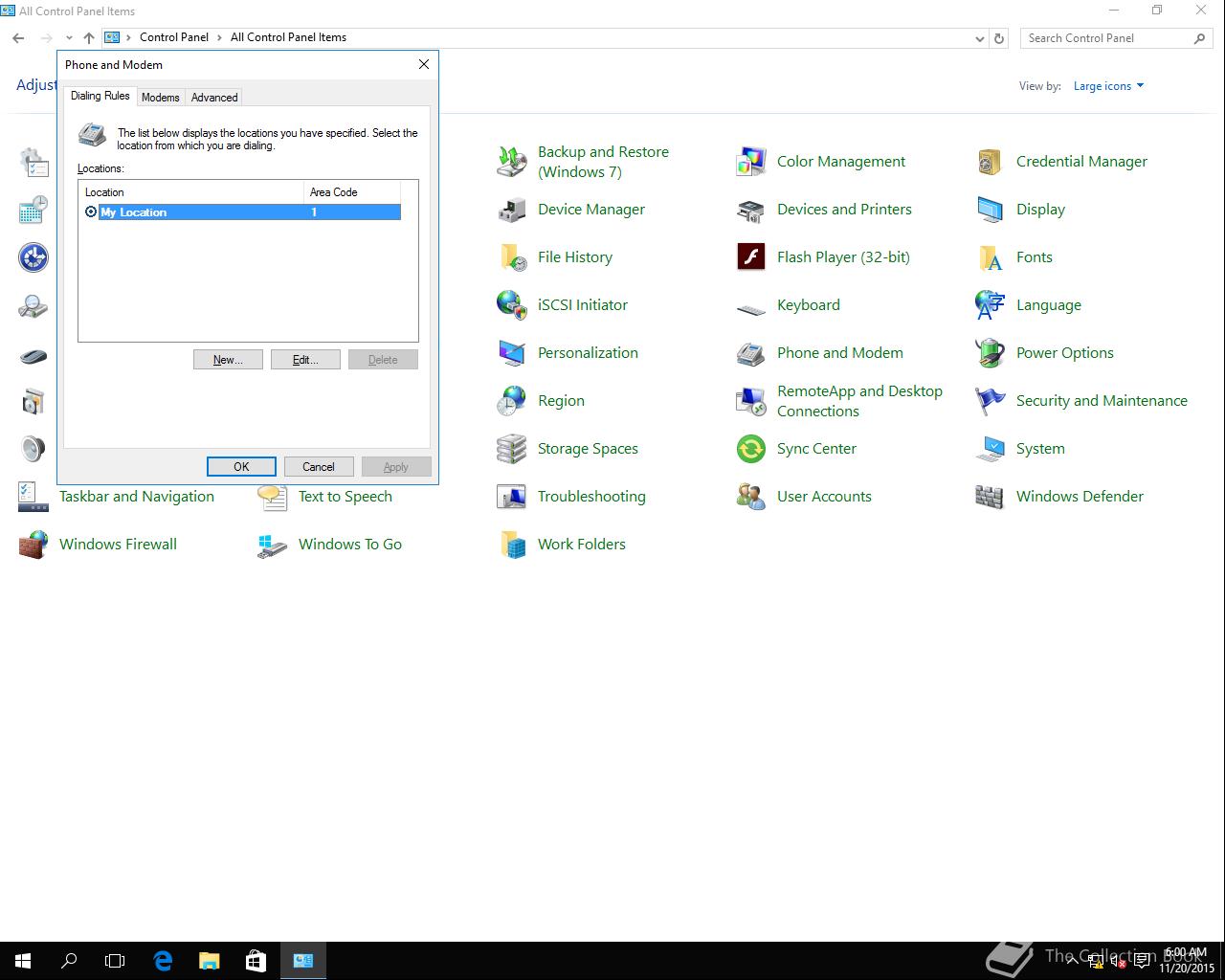The image size is (1225, 980).
Task: Launch Microsoft Edge from taskbar
Action: [x=163, y=961]
